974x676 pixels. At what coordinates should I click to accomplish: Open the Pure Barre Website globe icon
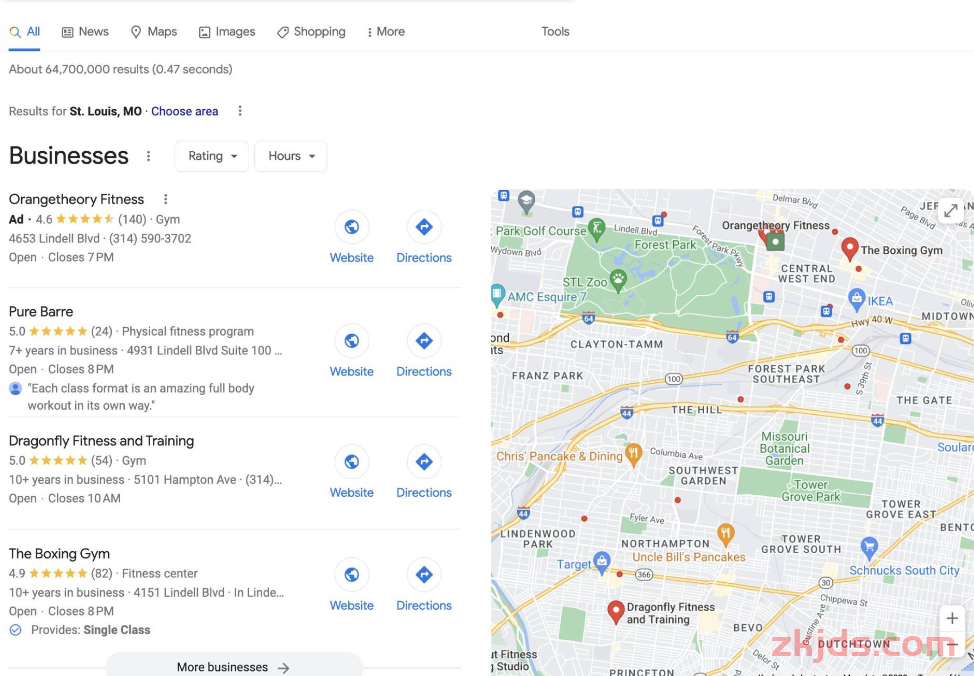coord(352,340)
